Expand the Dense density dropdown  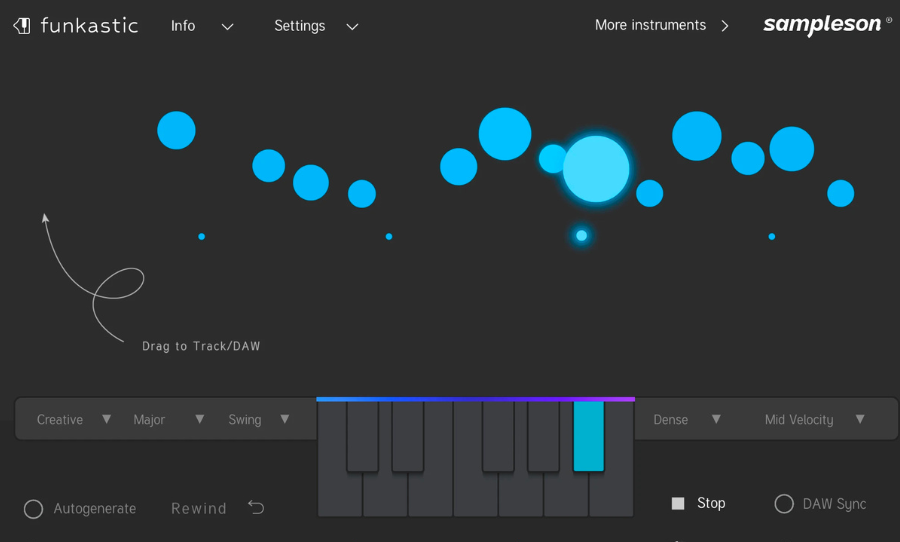pos(686,420)
